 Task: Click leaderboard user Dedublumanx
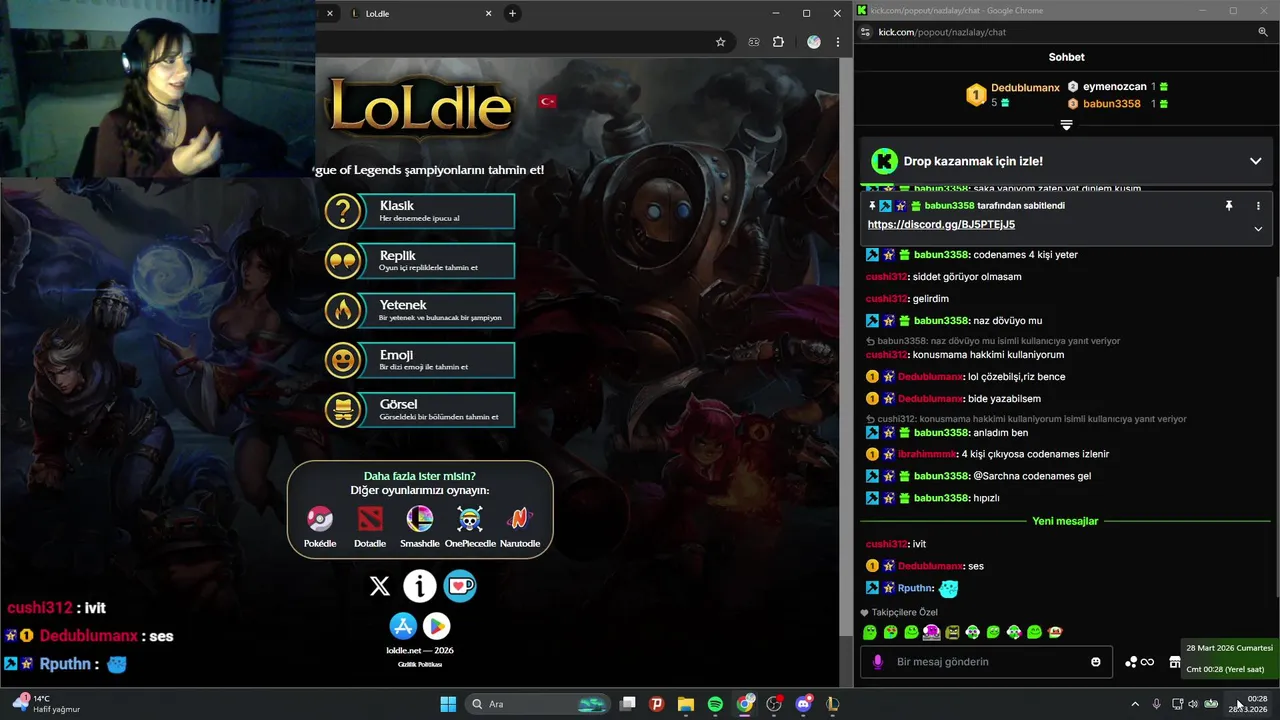pos(1025,88)
